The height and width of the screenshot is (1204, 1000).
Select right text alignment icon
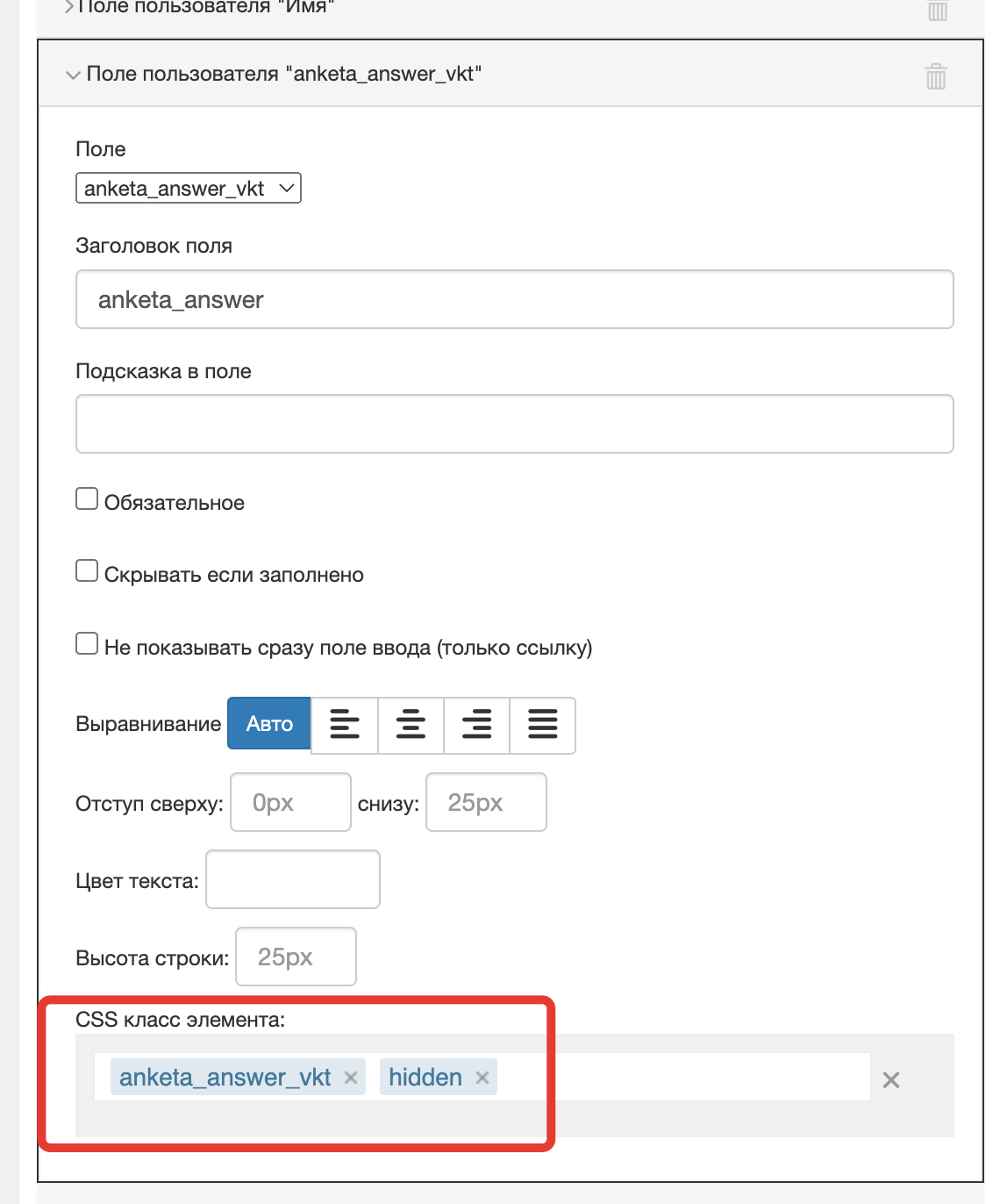click(476, 725)
